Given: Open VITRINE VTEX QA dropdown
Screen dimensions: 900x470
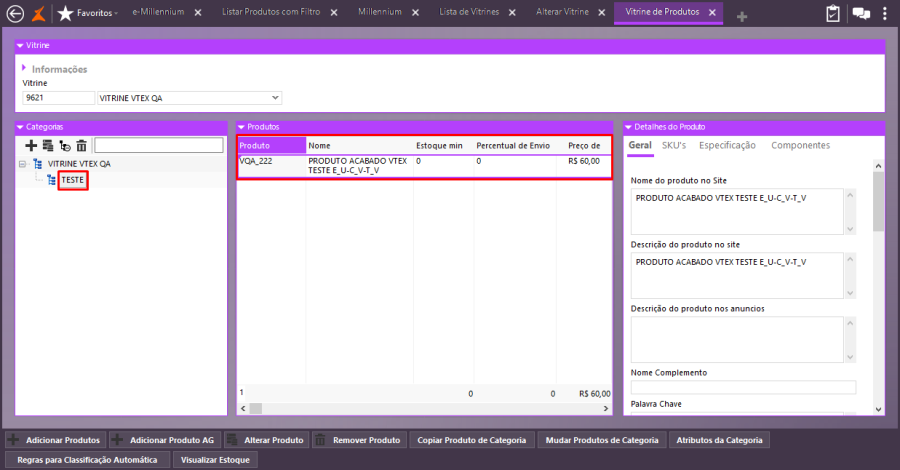Looking at the screenshot, I should click(x=275, y=98).
